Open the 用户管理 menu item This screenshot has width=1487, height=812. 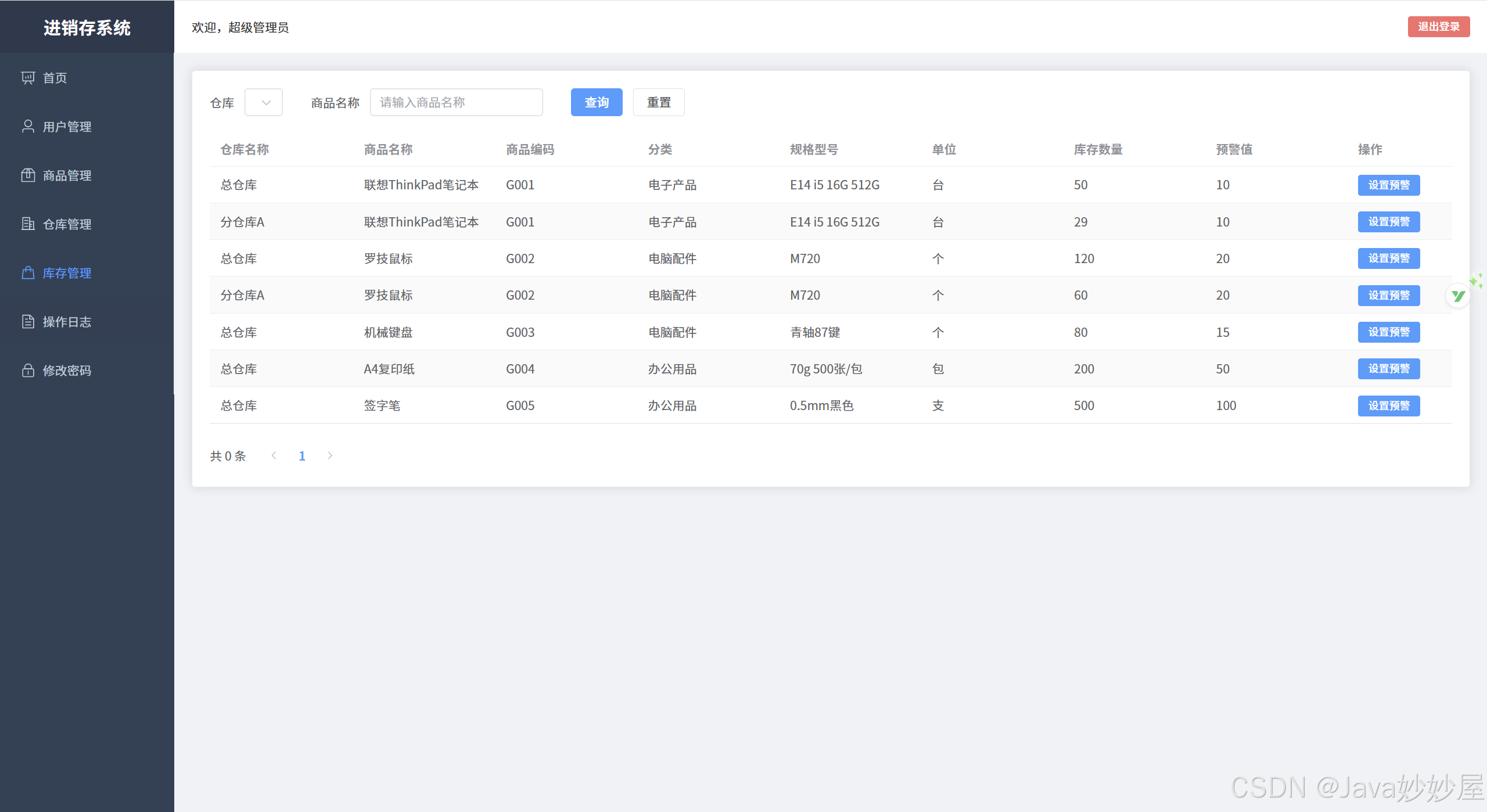pos(87,127)
